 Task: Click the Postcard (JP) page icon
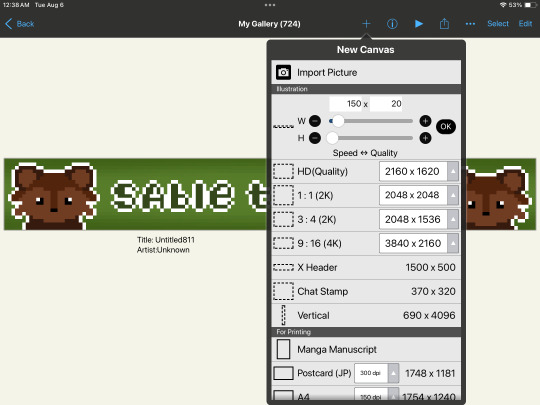pos(283,373)
